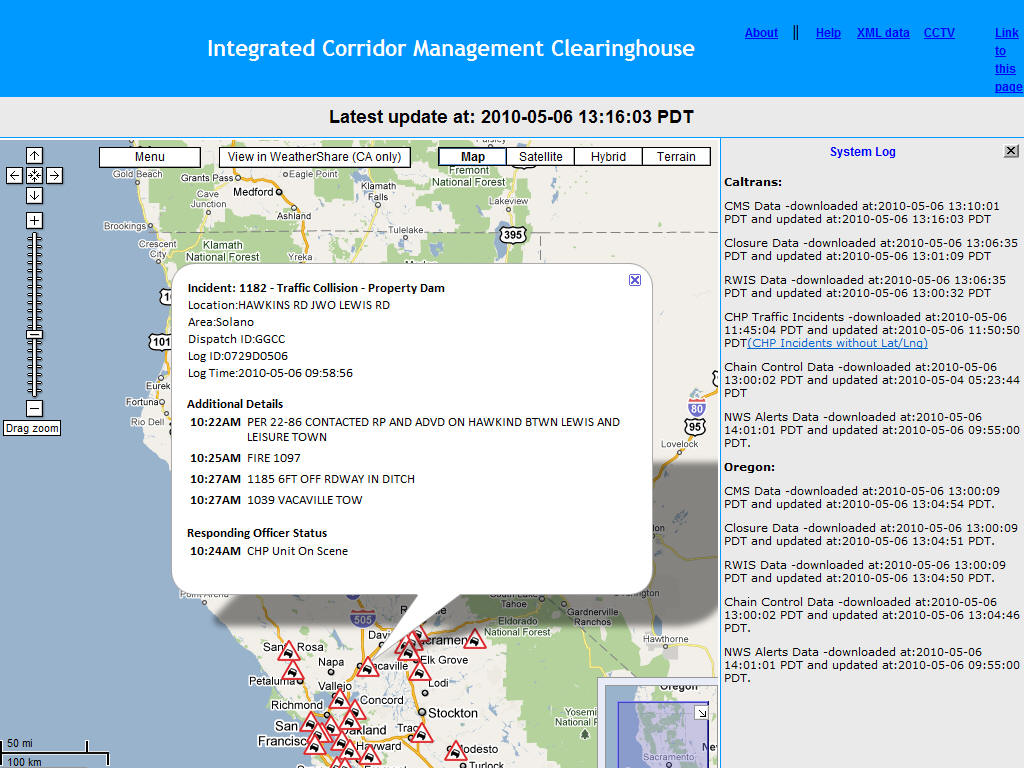The width and height of the screenshot is (1024, 768).
Task: Collapse the overview map corner arrow
Action: (x=702, y=712)
